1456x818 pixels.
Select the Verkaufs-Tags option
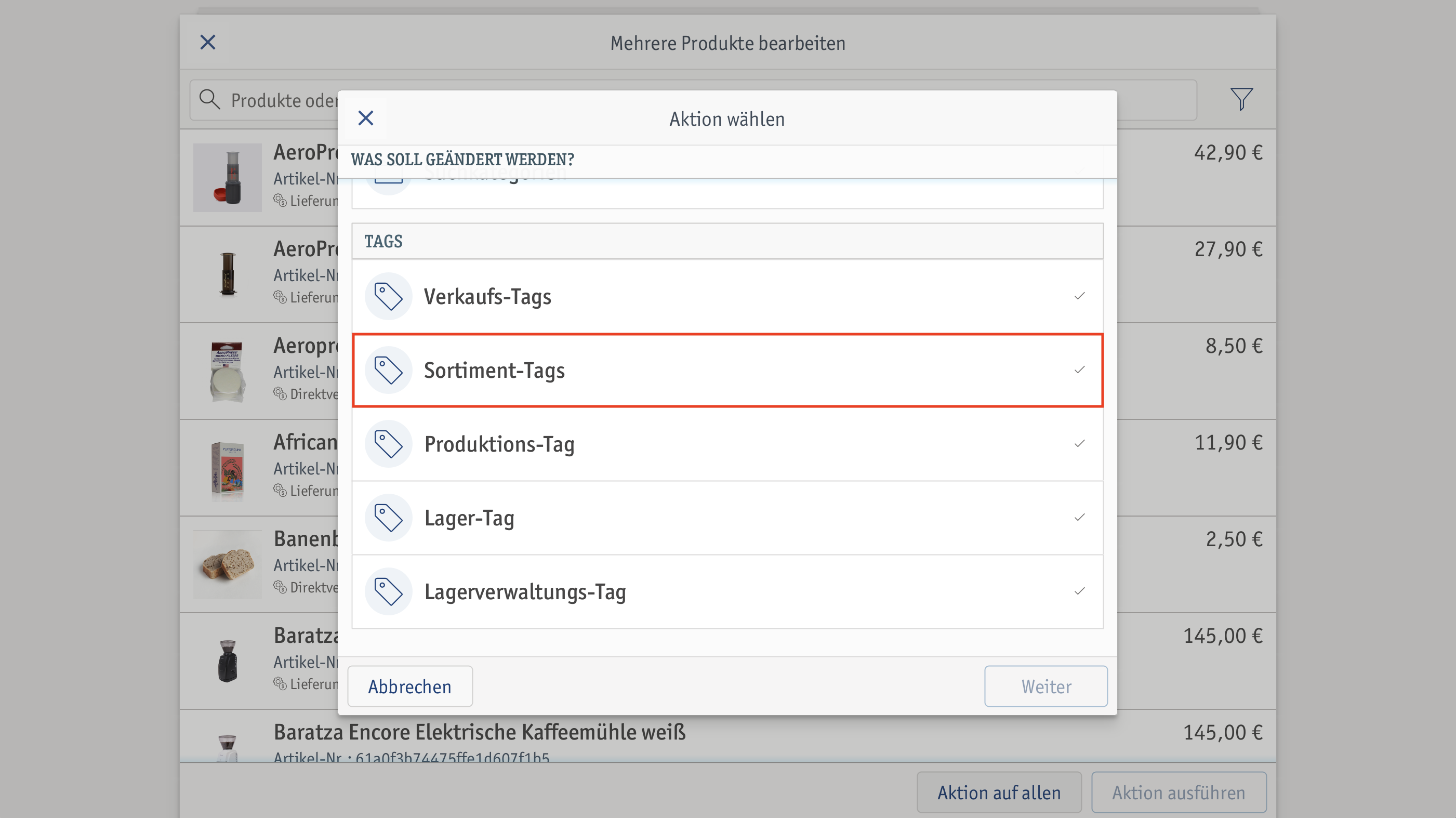tap(727, 296)
